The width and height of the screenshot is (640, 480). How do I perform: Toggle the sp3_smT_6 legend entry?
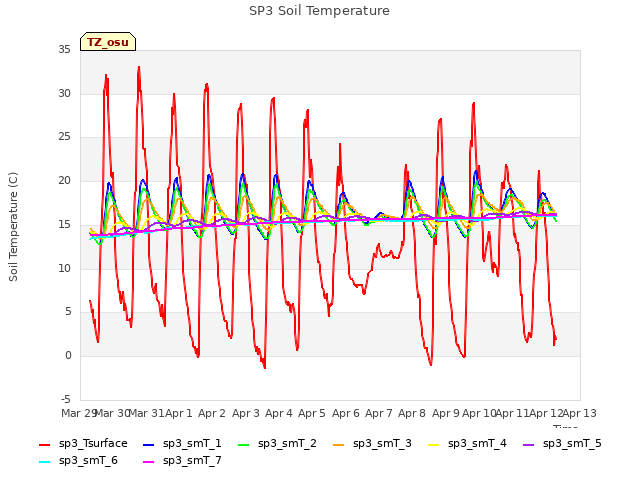pyautogui.click(x=78, y=461)
